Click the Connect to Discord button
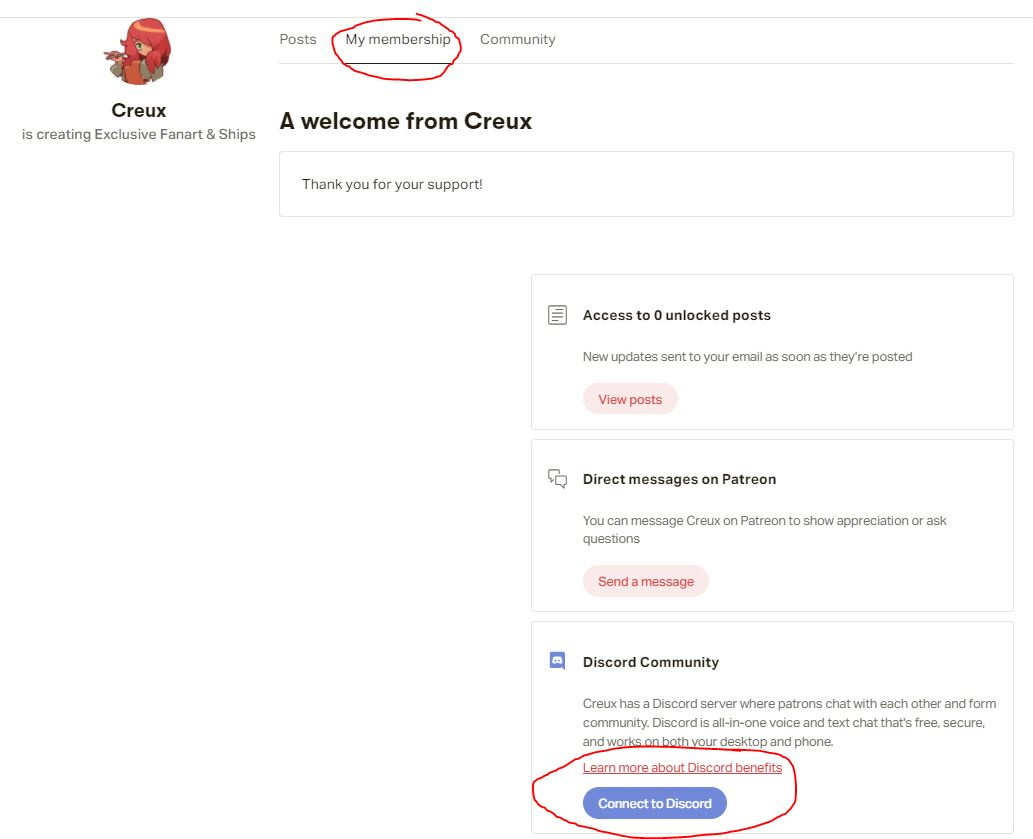The image size is (1033, 839). (x=655, y=803)
